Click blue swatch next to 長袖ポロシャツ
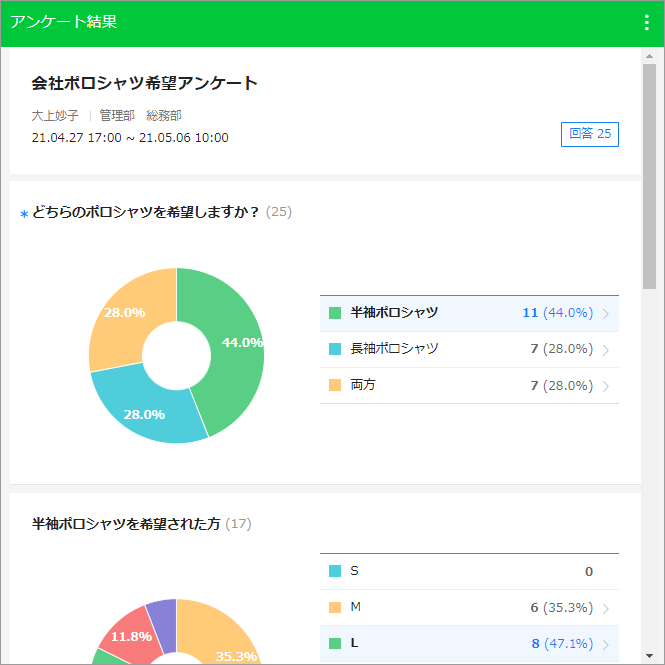 pos(335,349)
